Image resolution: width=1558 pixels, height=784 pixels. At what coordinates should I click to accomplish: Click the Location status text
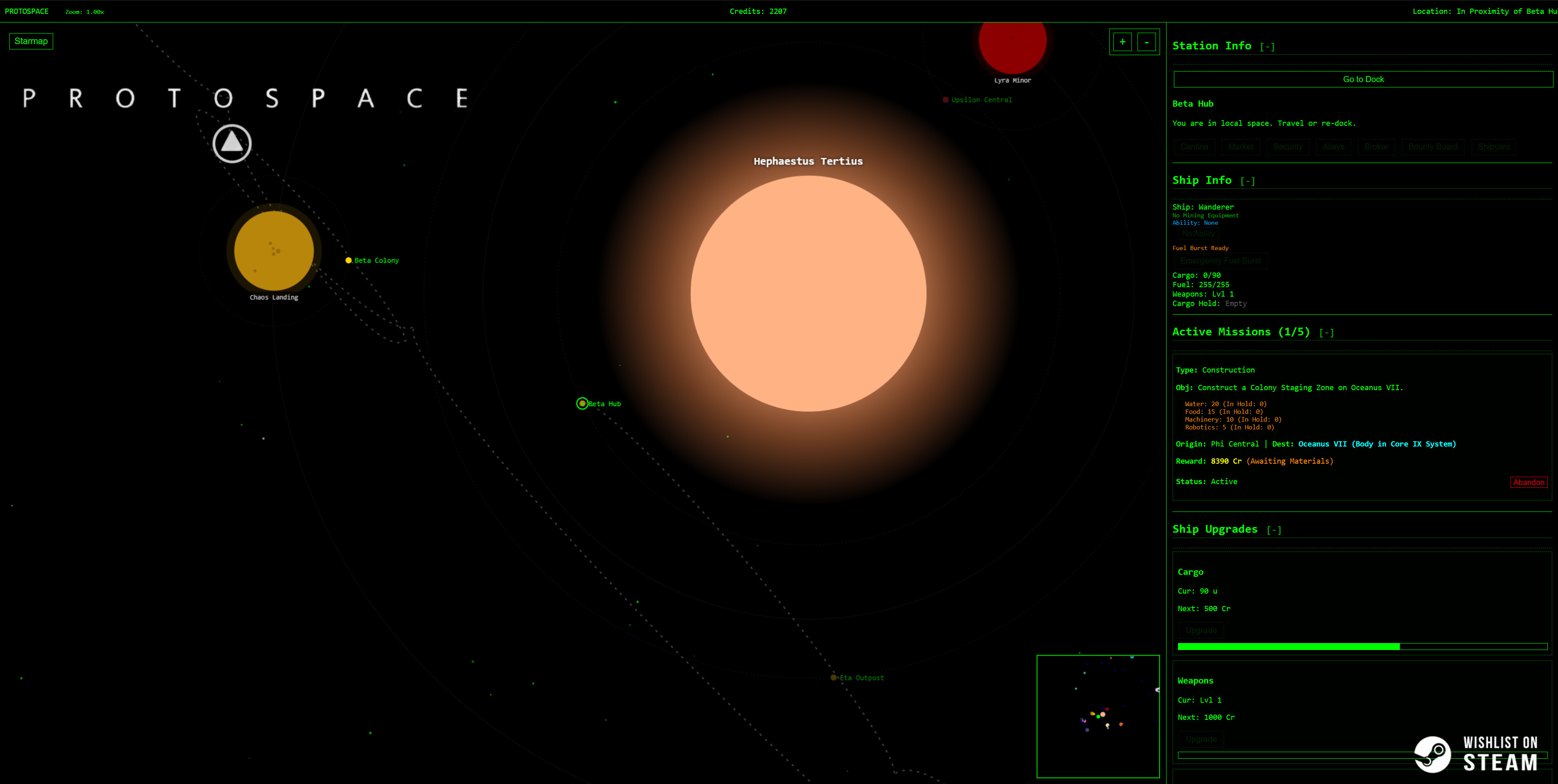point(1485,11)
